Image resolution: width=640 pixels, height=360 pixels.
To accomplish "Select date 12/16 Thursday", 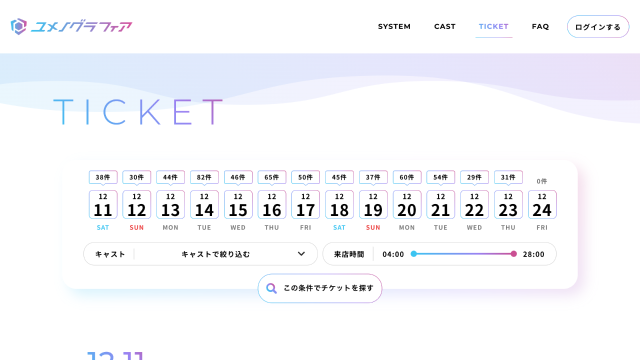I will point(272,204).
